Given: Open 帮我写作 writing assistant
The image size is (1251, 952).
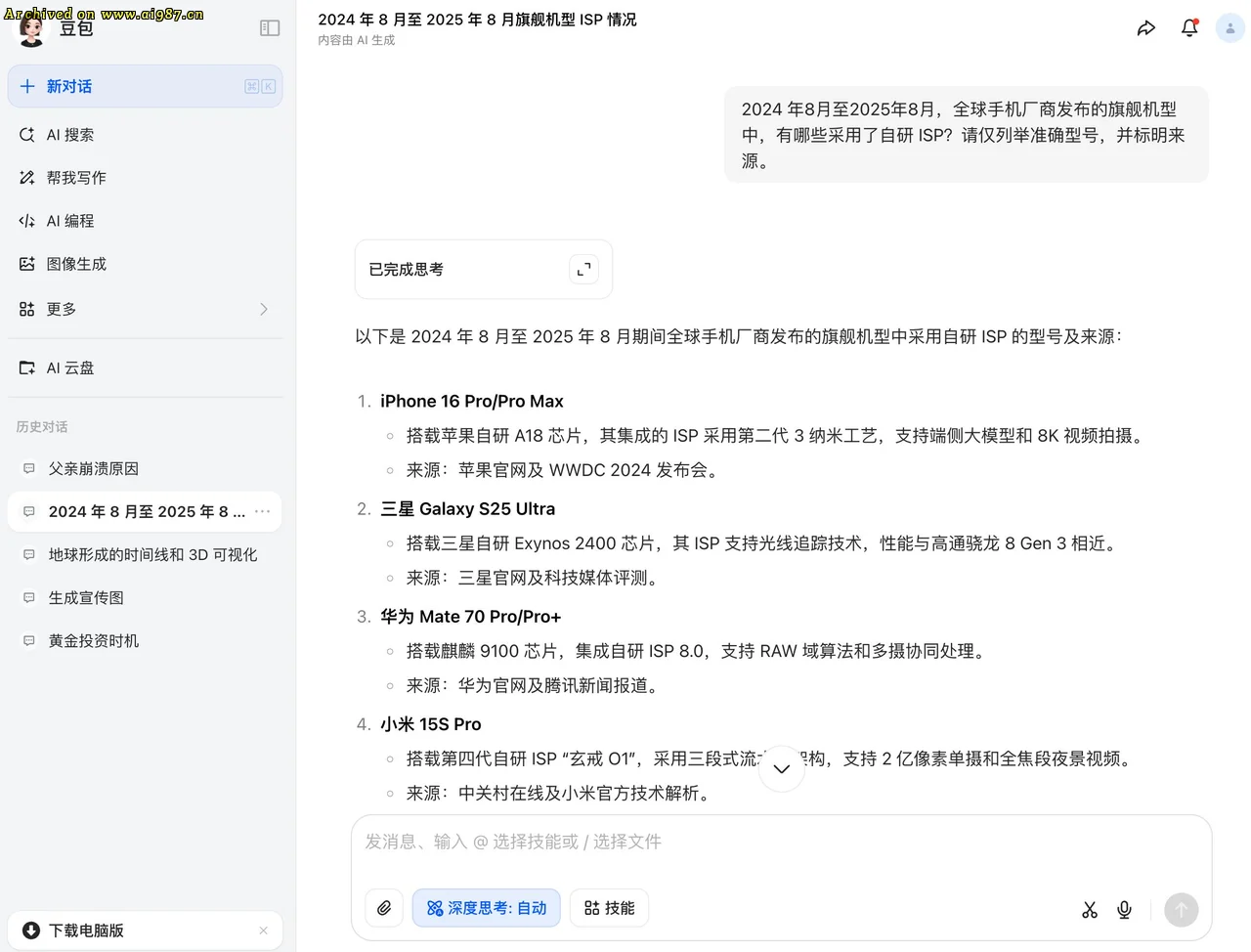Looking at the screenshot, I should (145, 178).
